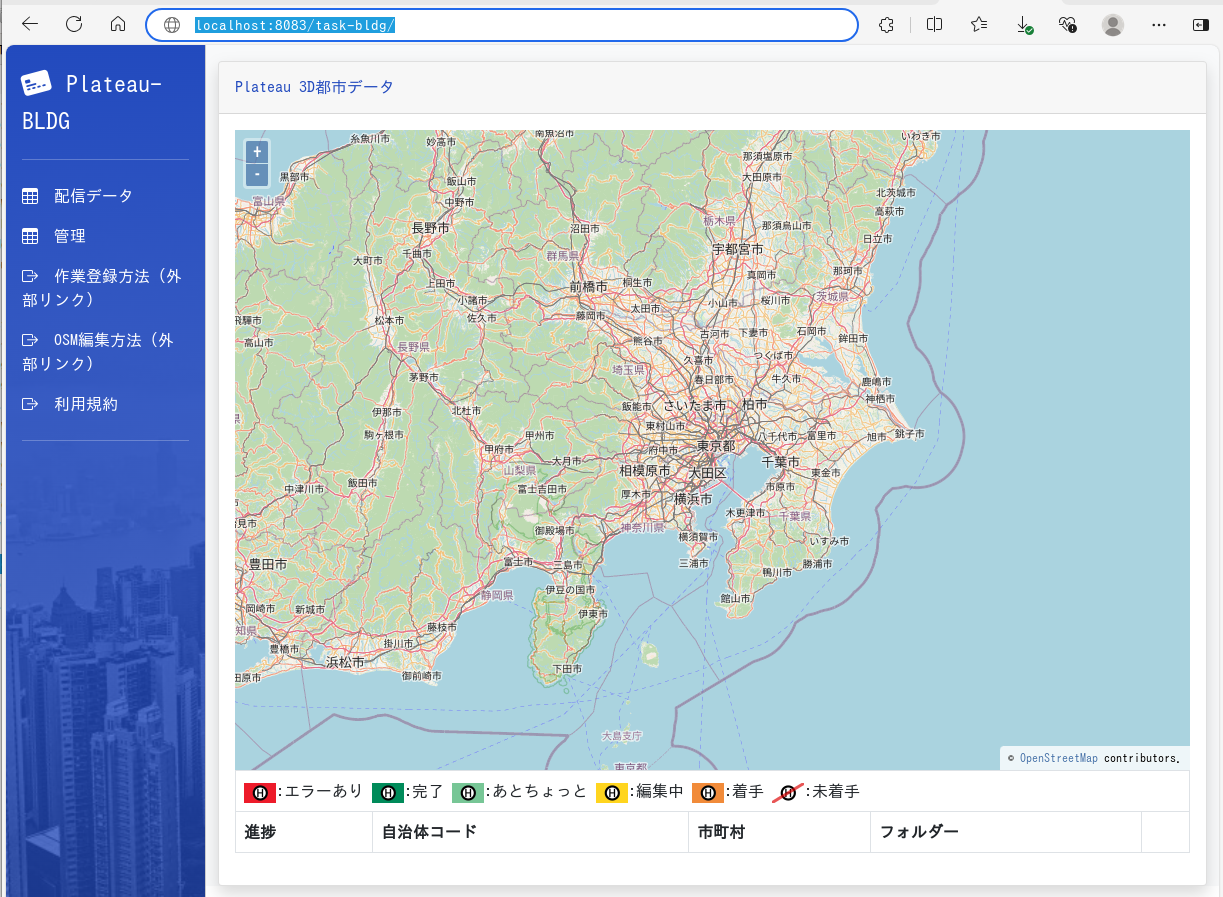1223x897 pixels.
Task: Show the browser downloads icon
Action: (x=1024, y=25)
